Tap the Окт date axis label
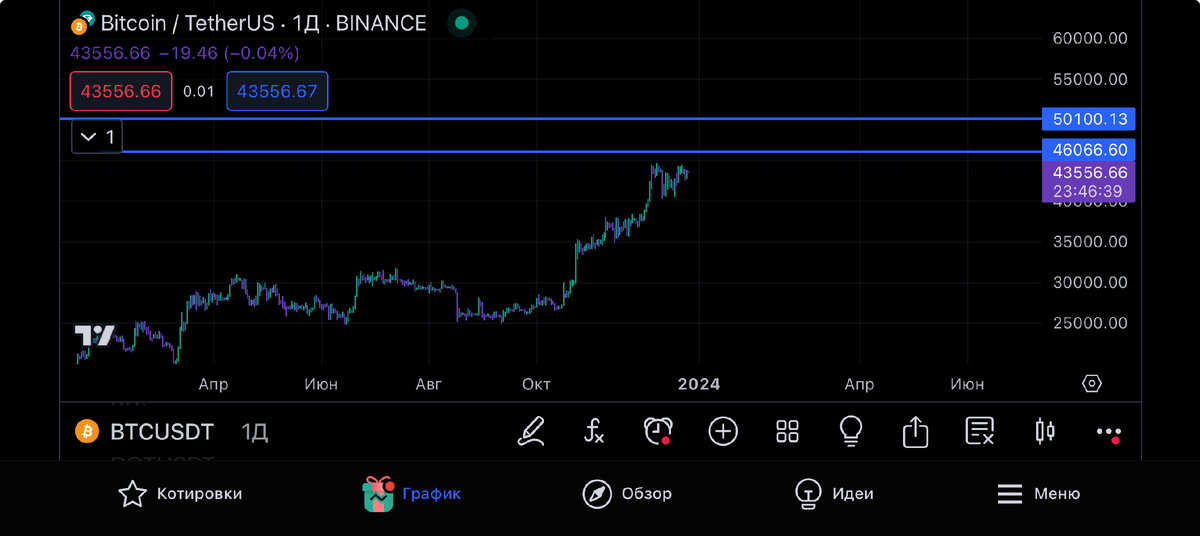Viewport: 1200px width, 536px height. (x=536, y=384)
